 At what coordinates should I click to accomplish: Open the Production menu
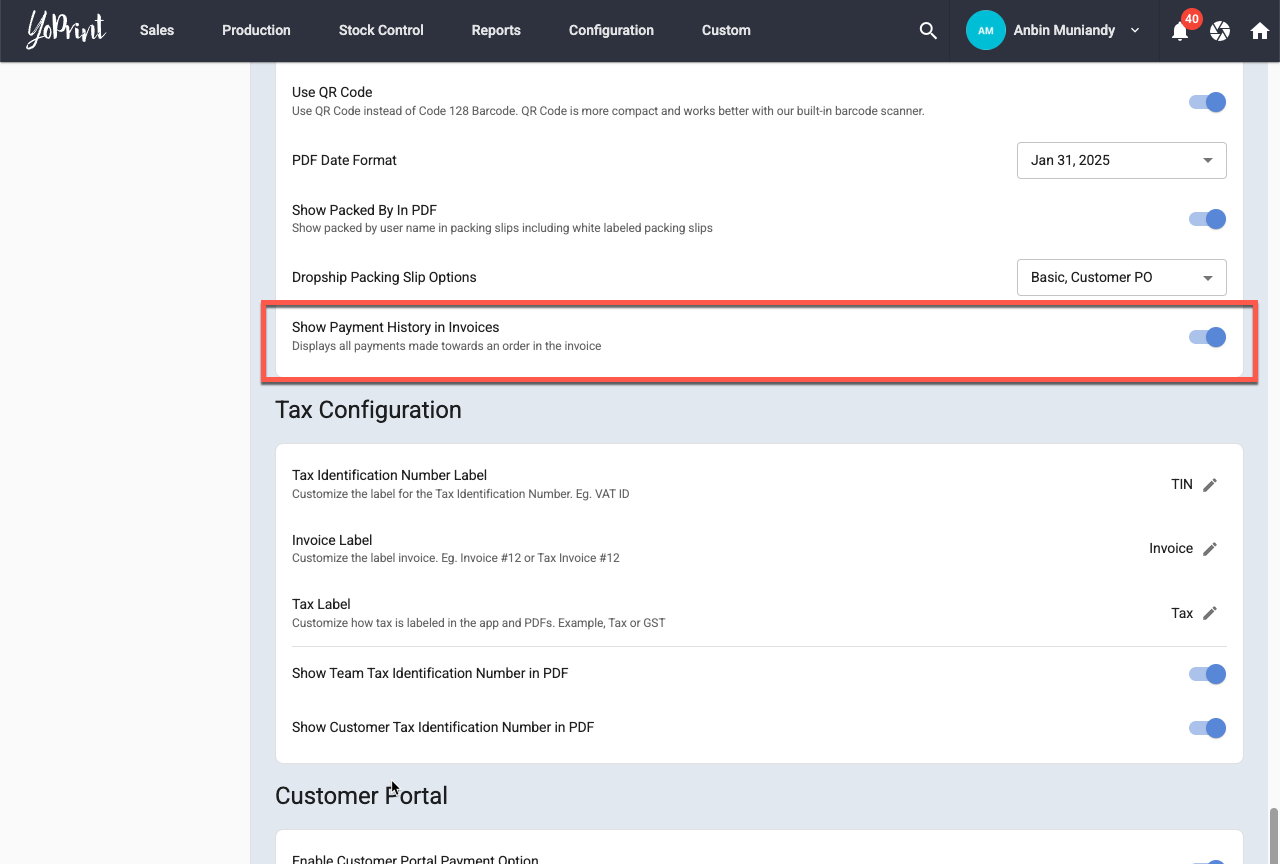tap(256, 31)
